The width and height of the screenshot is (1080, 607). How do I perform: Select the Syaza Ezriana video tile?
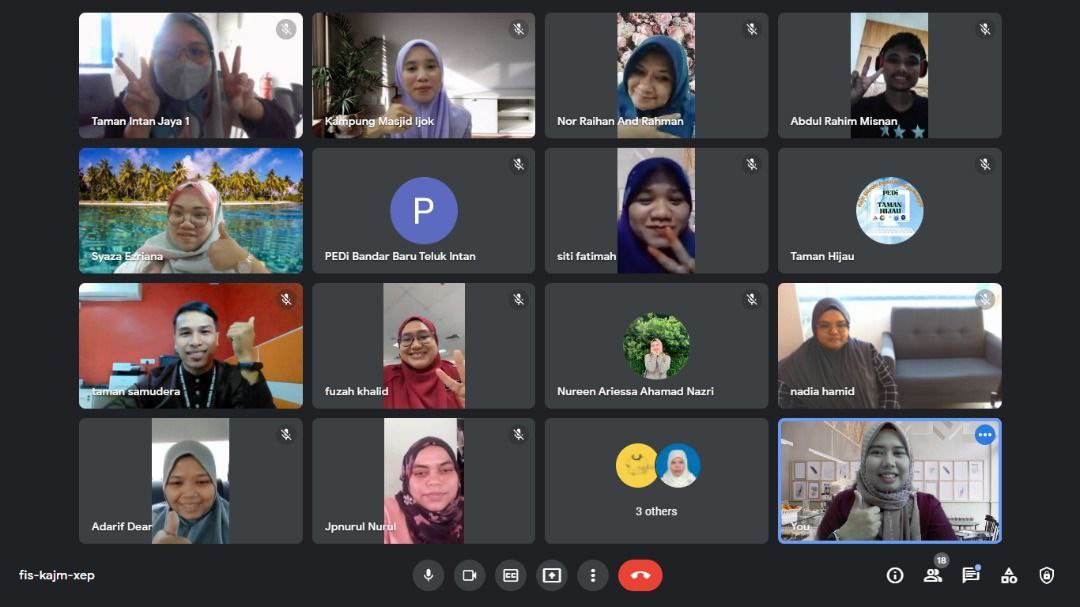(x=191, y=210)
